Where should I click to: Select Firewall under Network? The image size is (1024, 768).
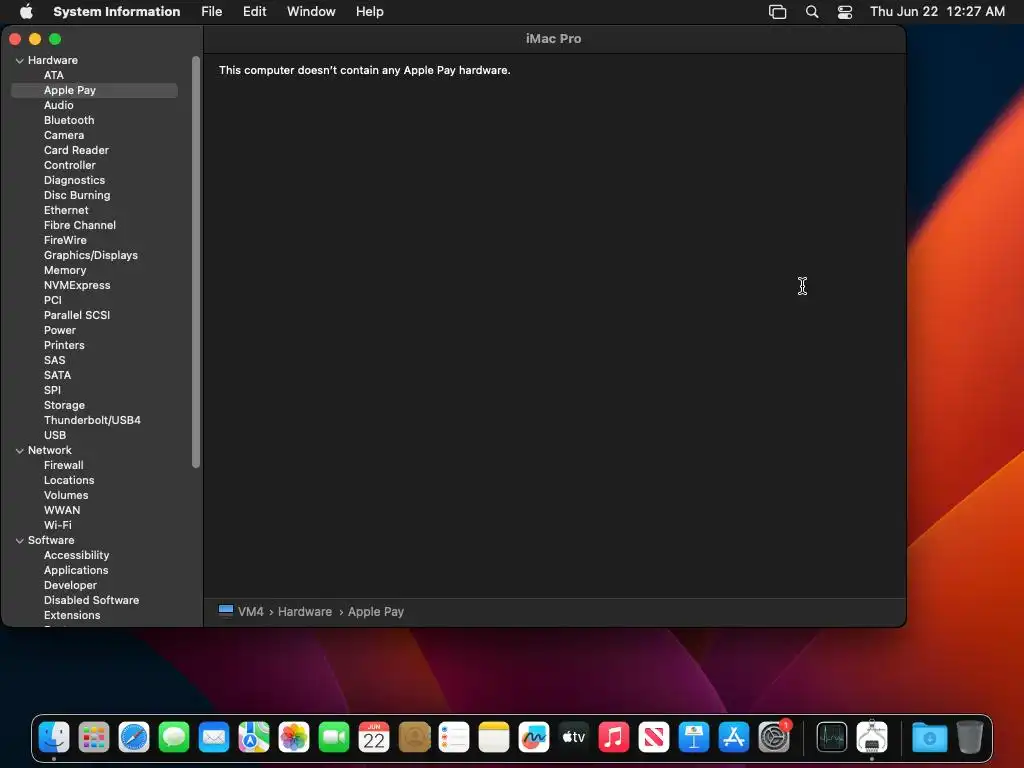pyautogui.click(x=63, y=466)
